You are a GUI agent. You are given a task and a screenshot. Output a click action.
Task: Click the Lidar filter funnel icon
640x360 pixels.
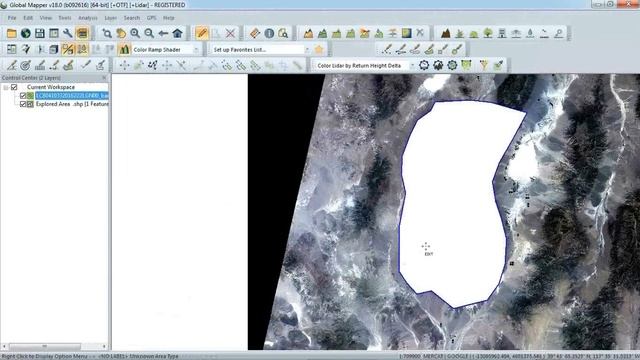(484, 65)
